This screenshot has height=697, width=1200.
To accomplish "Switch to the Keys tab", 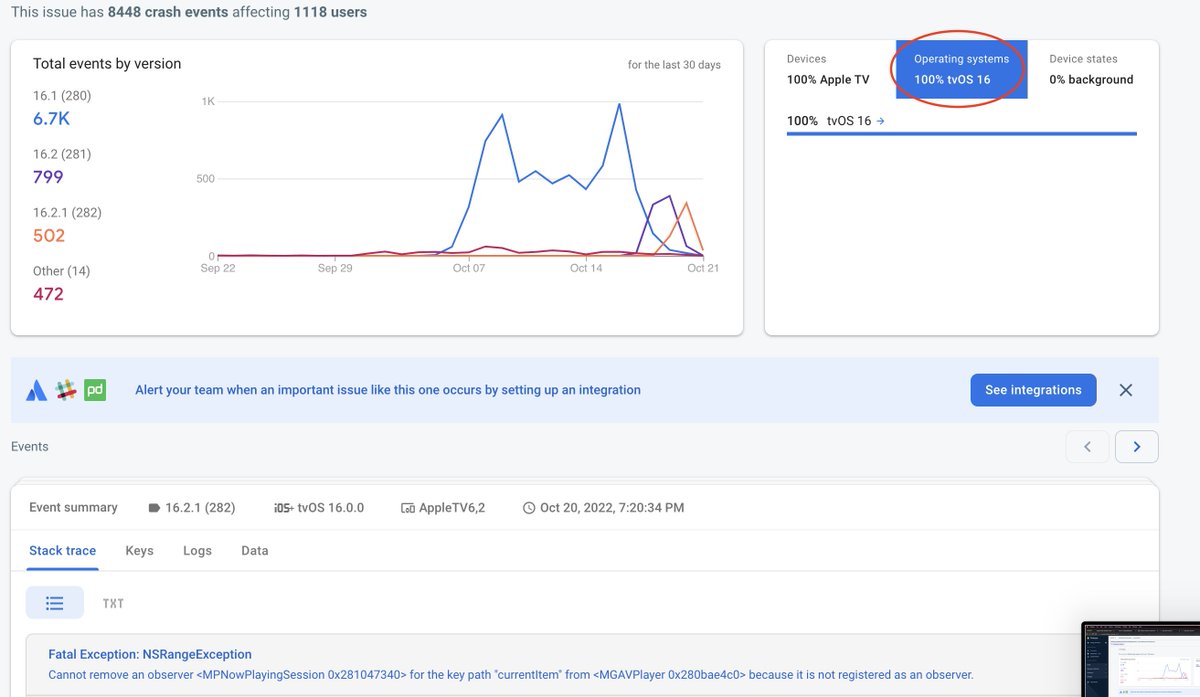I will pos(139,551).
